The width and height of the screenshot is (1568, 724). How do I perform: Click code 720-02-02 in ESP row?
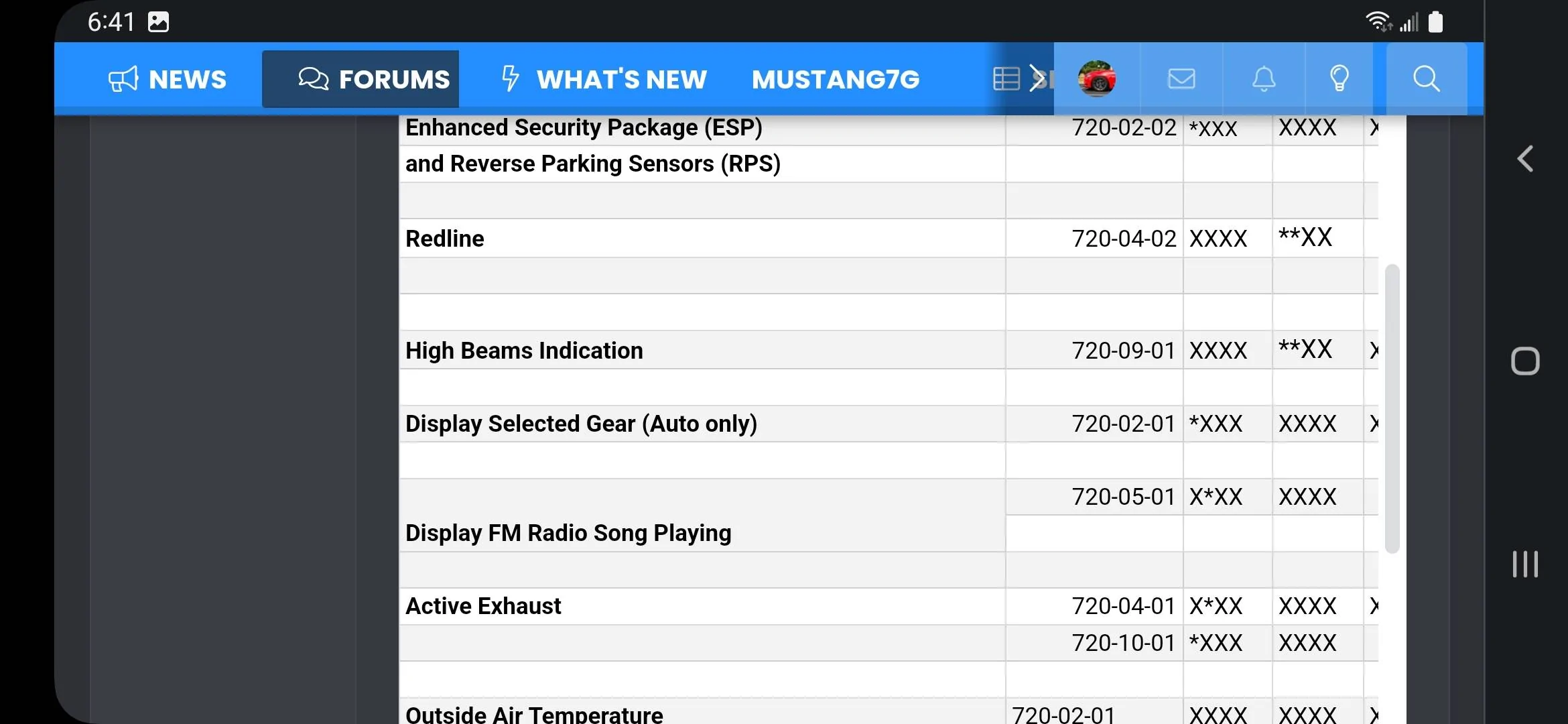point(1124,127)
